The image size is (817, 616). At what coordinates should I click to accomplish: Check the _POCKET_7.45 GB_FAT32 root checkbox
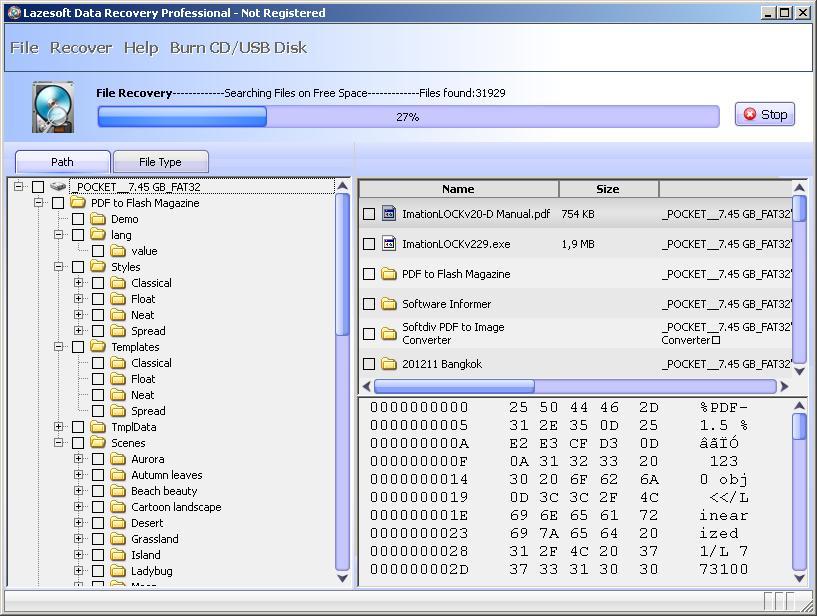(37, 186)
